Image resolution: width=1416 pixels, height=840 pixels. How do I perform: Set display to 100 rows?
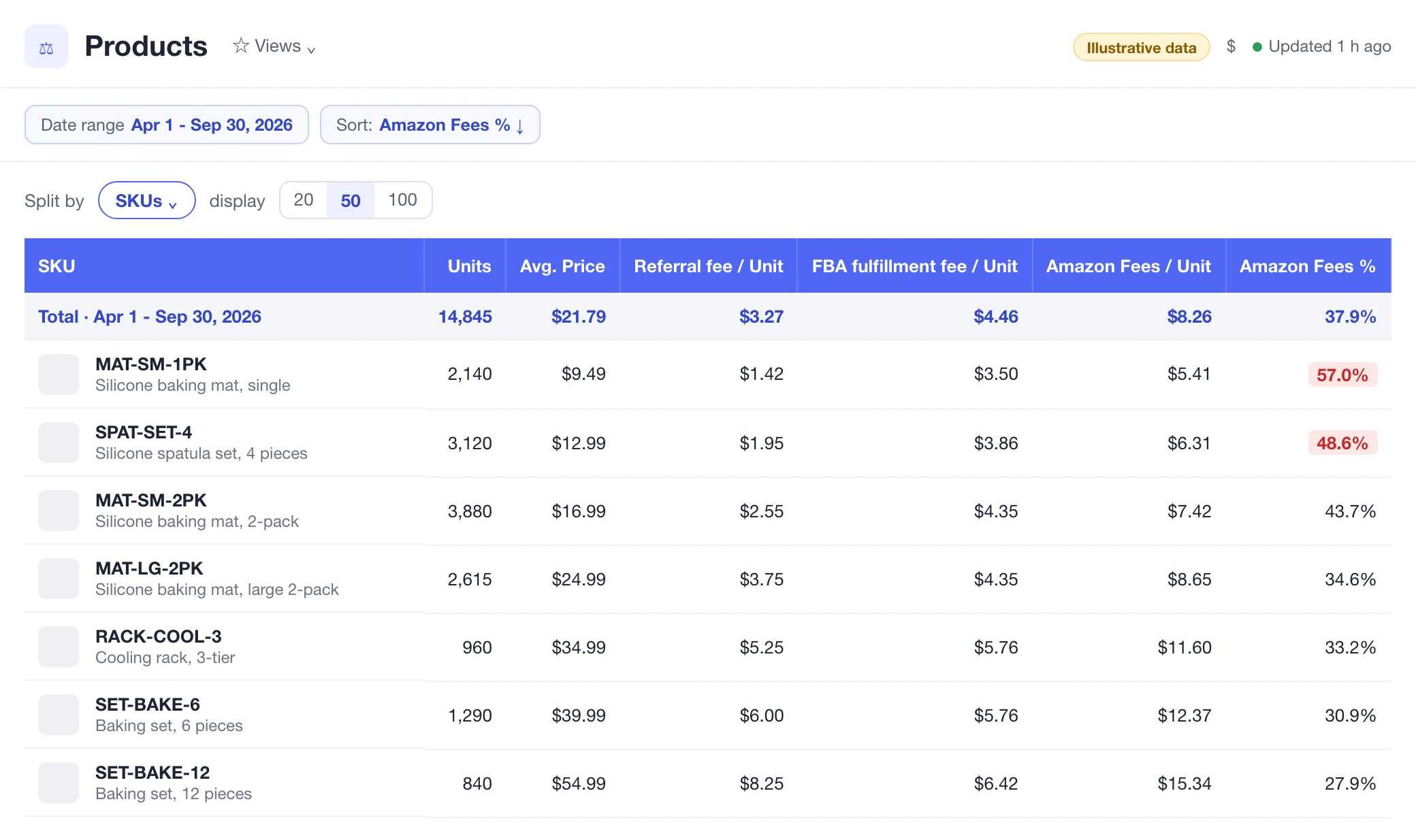(x=402, y=200)
